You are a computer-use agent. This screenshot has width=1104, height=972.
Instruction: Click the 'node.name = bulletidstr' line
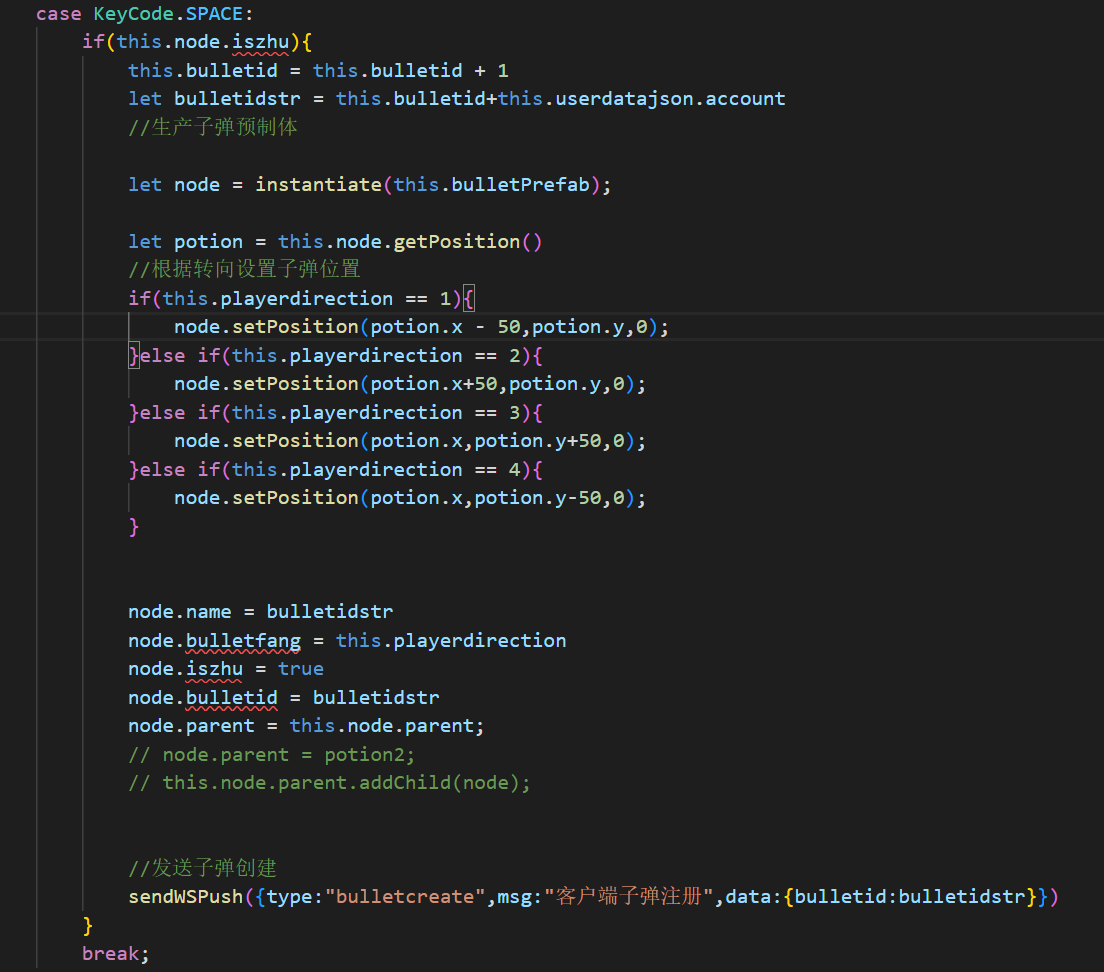261,612
